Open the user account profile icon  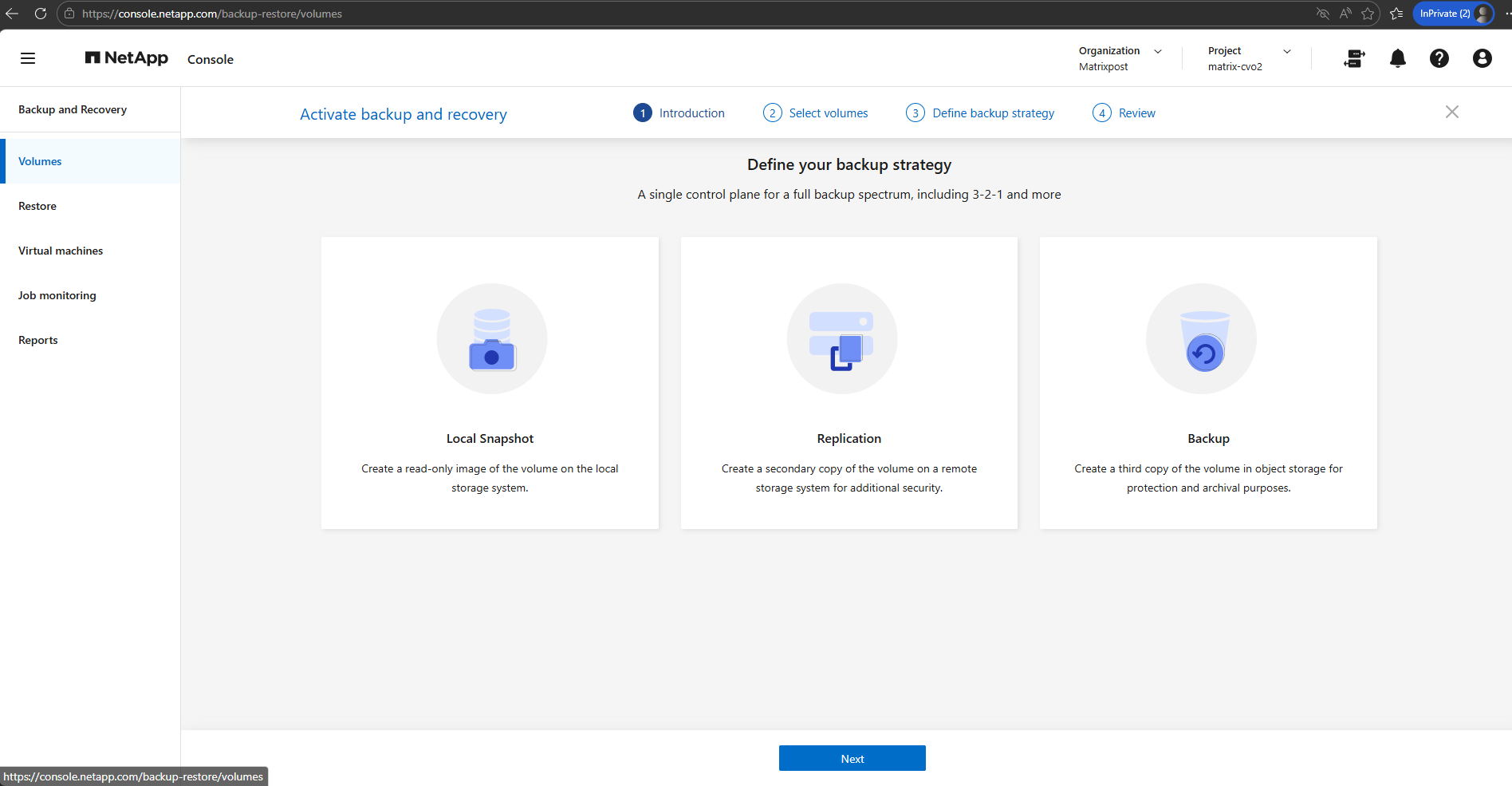1482,58
